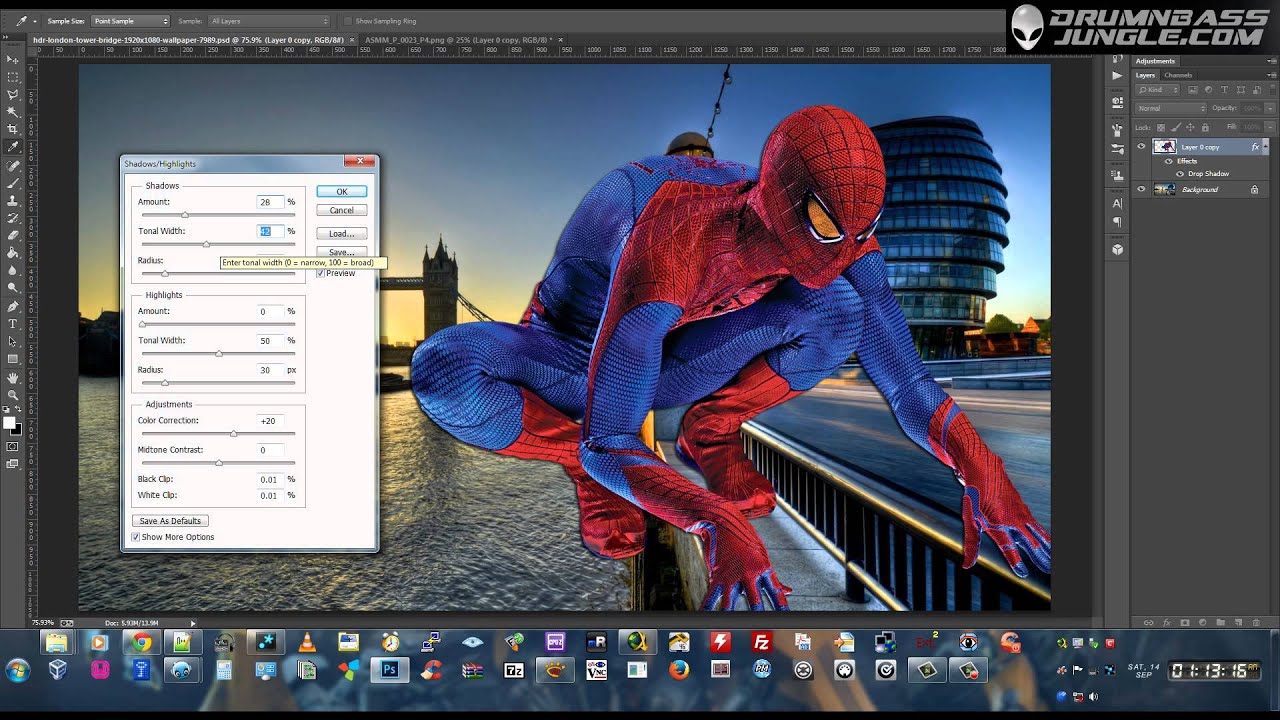The height and width of the screenshot is (720, 1280).
Task: Select the Pen tool
Action: pos(13,306)
